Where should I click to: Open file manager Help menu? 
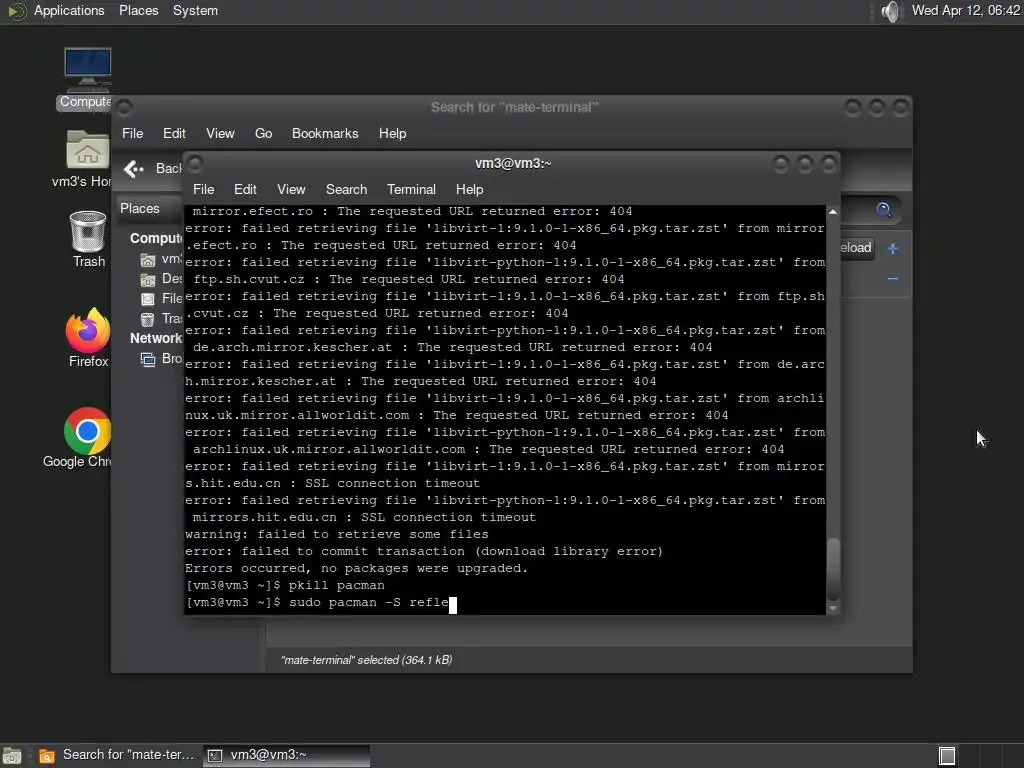[x=392, y=133]
